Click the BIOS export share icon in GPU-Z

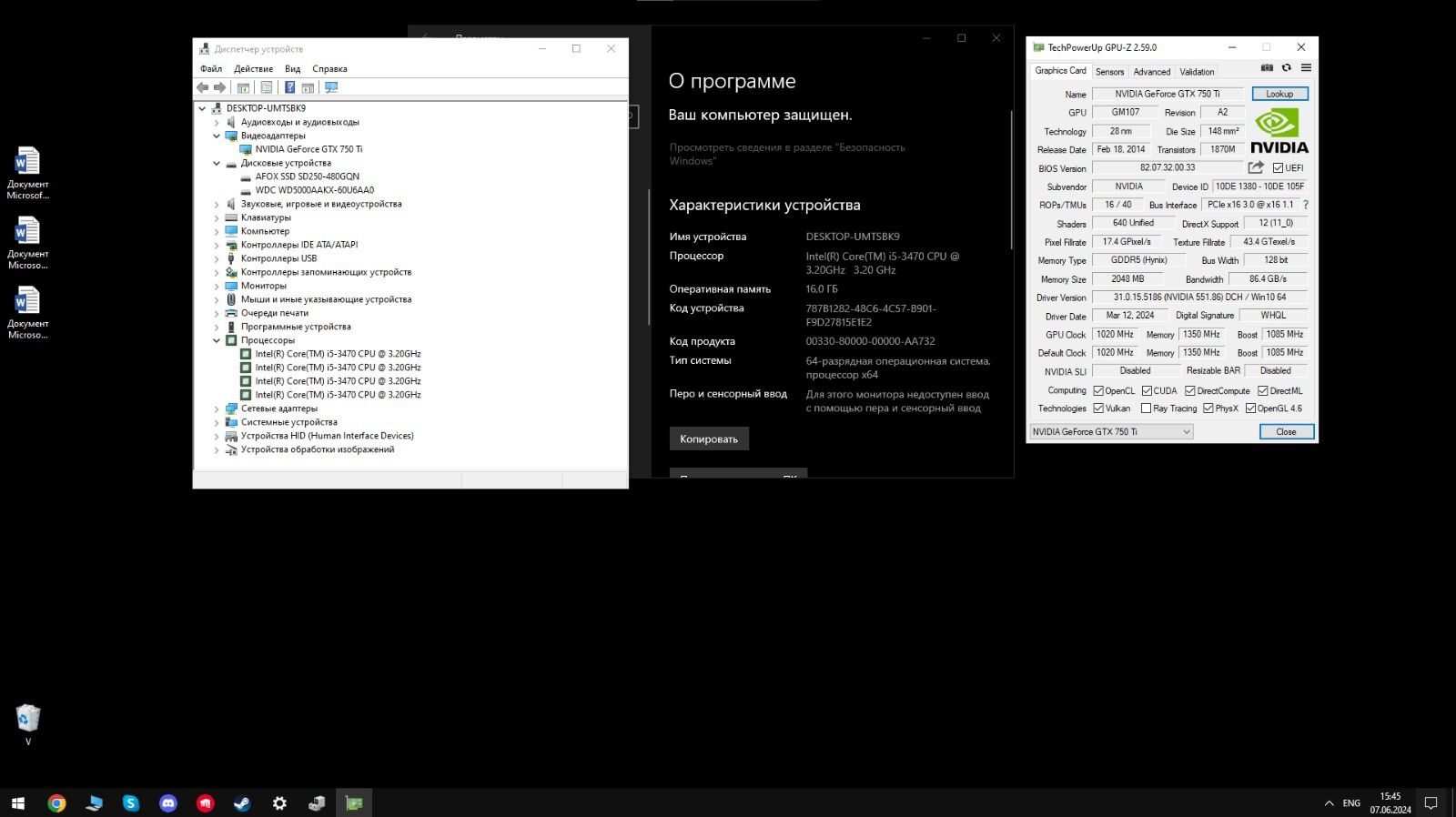[1256, 167]
